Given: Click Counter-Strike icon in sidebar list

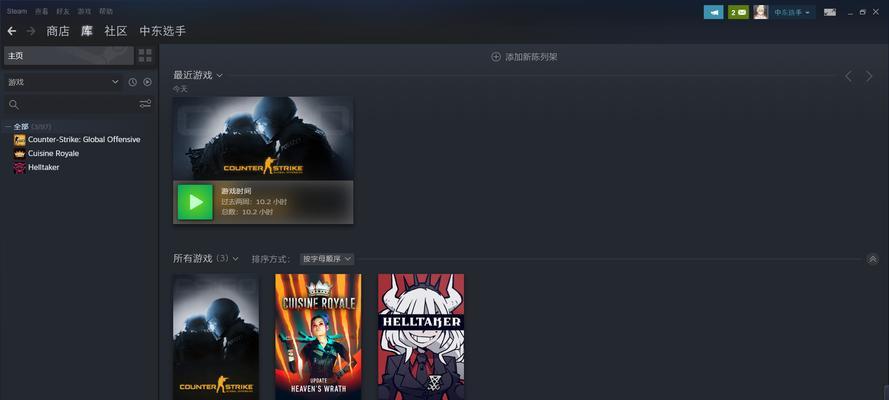Looking at the screenshot, I should pos(20,139).
